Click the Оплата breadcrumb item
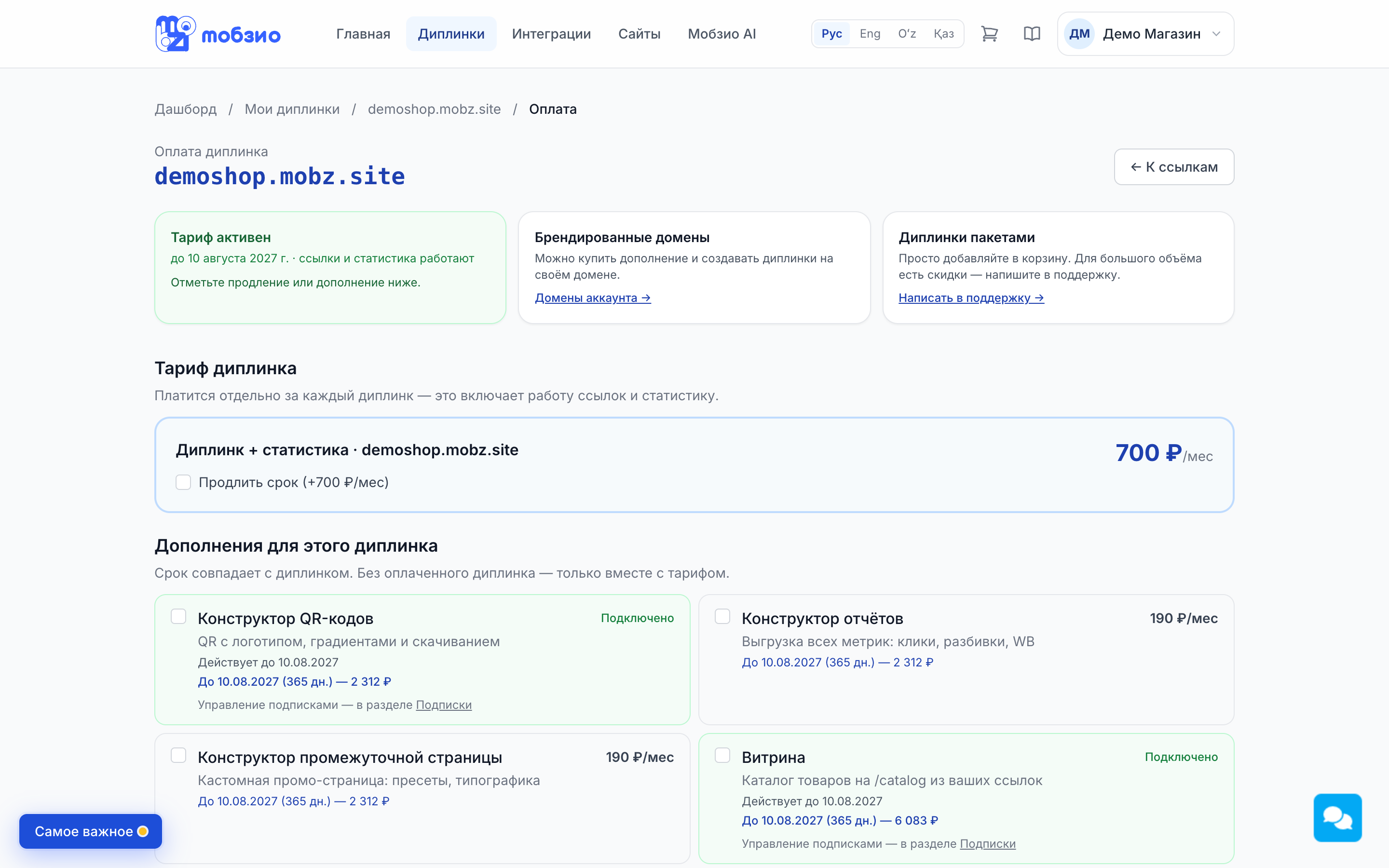1389x868 pixels. (x=553, y=109)
